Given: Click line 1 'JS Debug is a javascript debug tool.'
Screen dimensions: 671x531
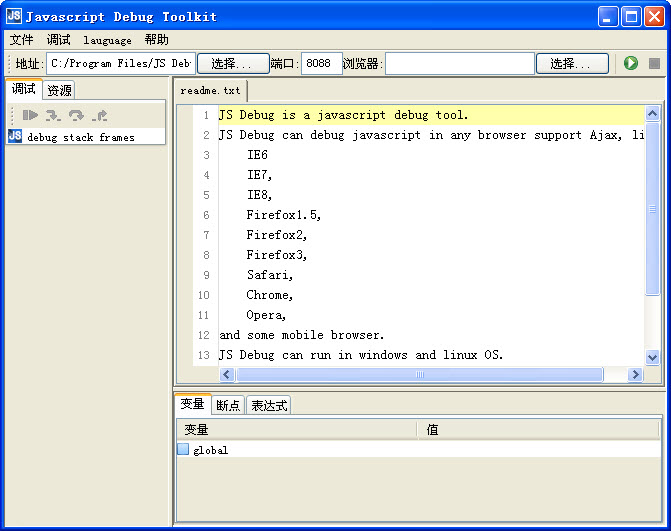Looking at the screenshot, I should tap(343, 115).
